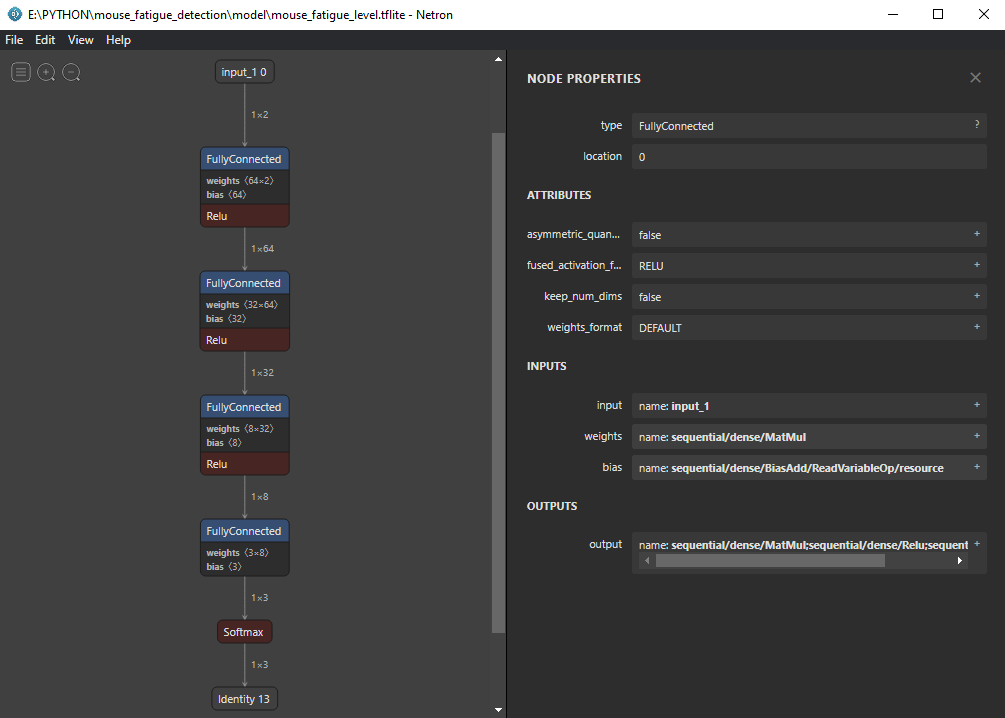Click the location field value 0
This screenshot has height=718, width=1005.
click(x=809, y=156)
